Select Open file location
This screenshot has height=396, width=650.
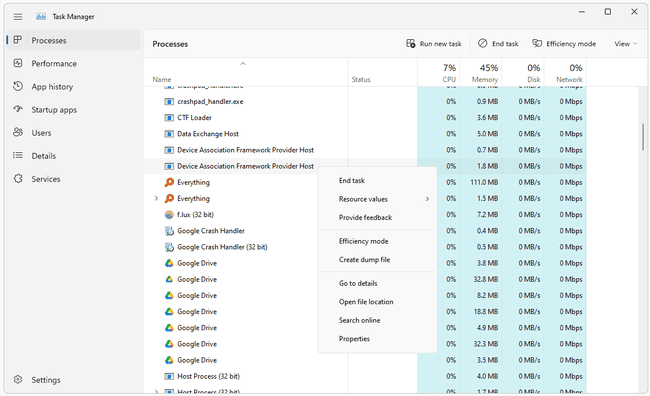pyautogui.click(x=378, y=302)
